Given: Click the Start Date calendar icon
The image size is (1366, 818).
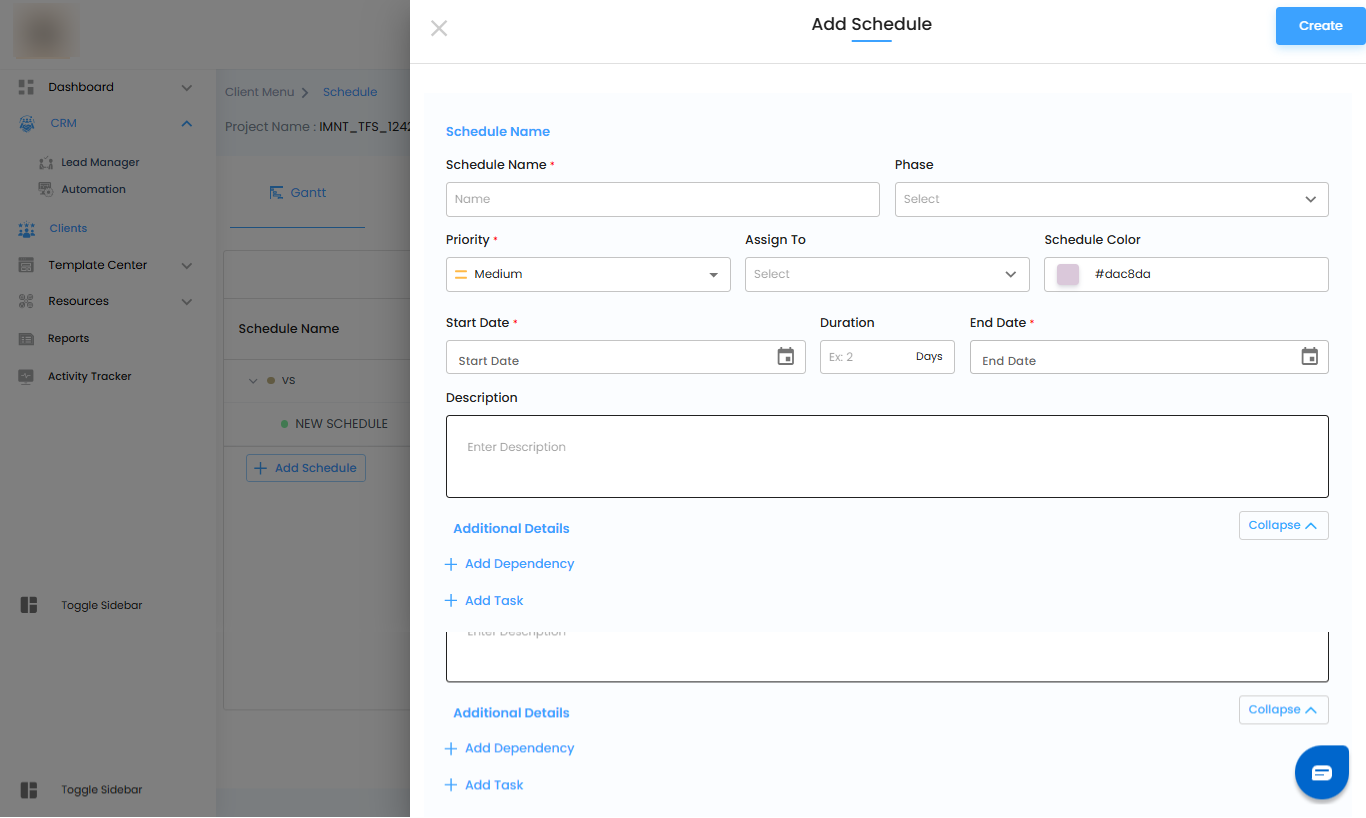Looking at the screenshot, I should 786,356.
